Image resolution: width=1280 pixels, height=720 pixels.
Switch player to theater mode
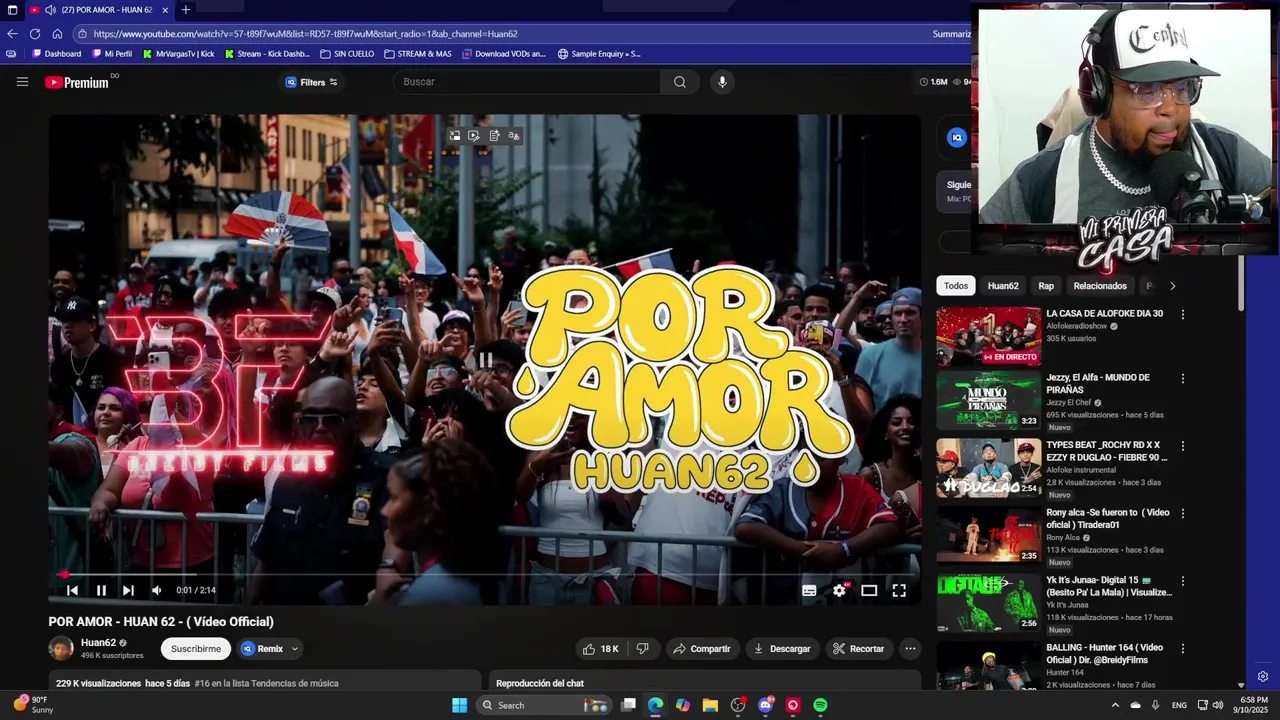(x=869, y=590)
